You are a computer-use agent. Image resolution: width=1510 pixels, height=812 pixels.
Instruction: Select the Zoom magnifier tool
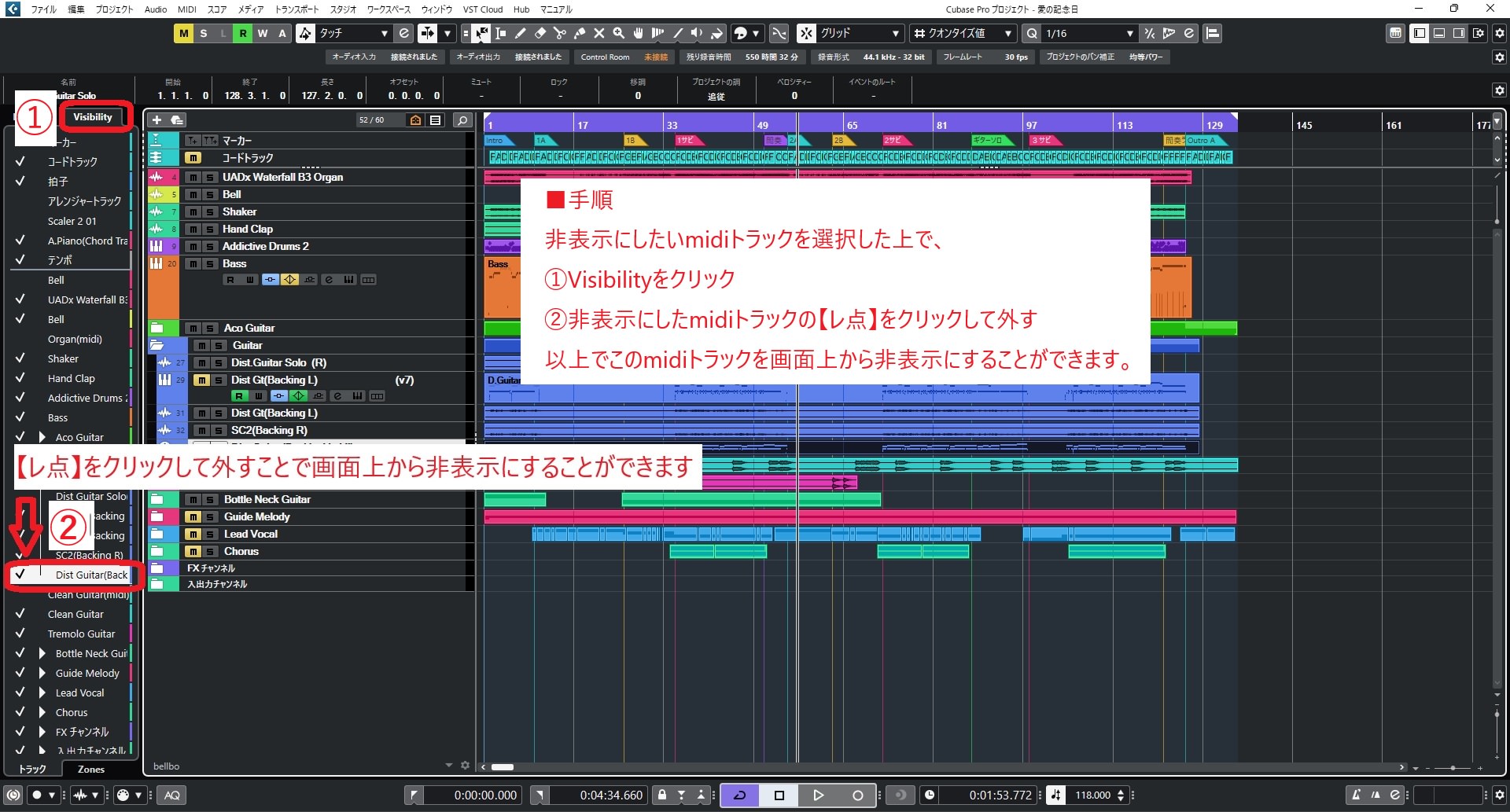(x=618, y=33)
